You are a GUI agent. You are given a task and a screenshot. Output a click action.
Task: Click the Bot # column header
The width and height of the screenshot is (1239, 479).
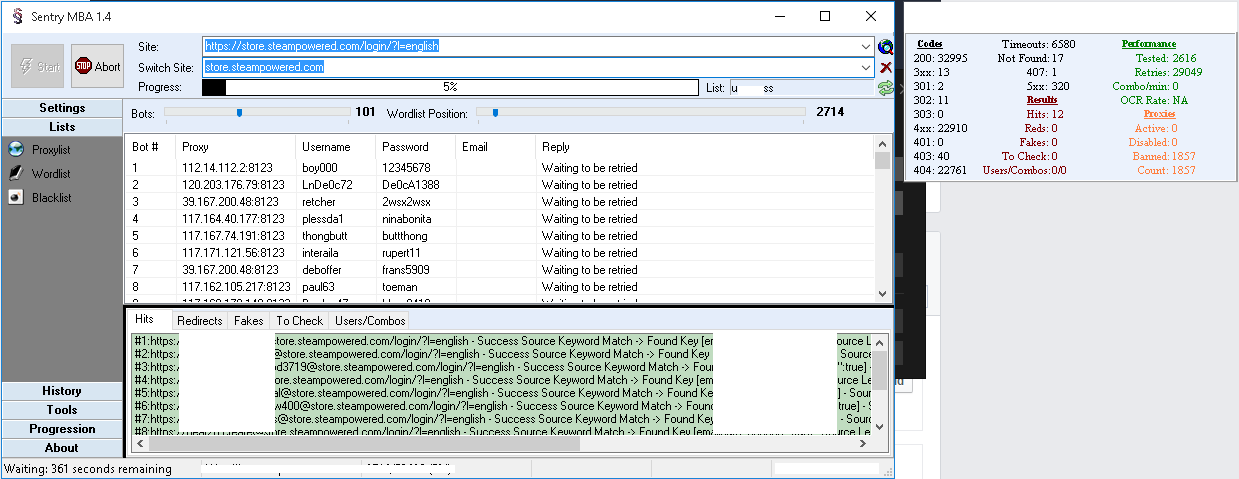[x=150, y=147]
